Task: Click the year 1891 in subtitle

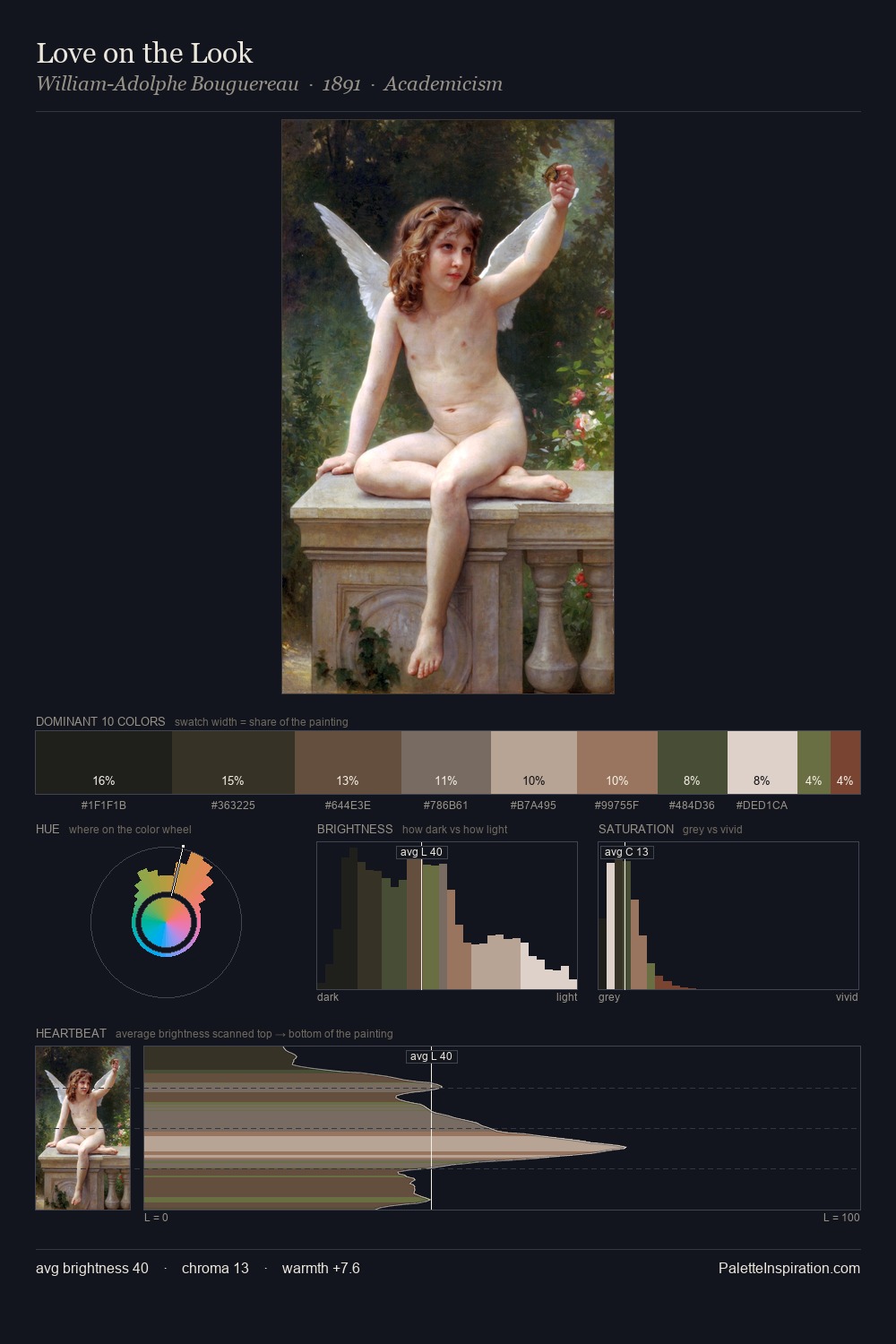Action: tap(341, 84)
